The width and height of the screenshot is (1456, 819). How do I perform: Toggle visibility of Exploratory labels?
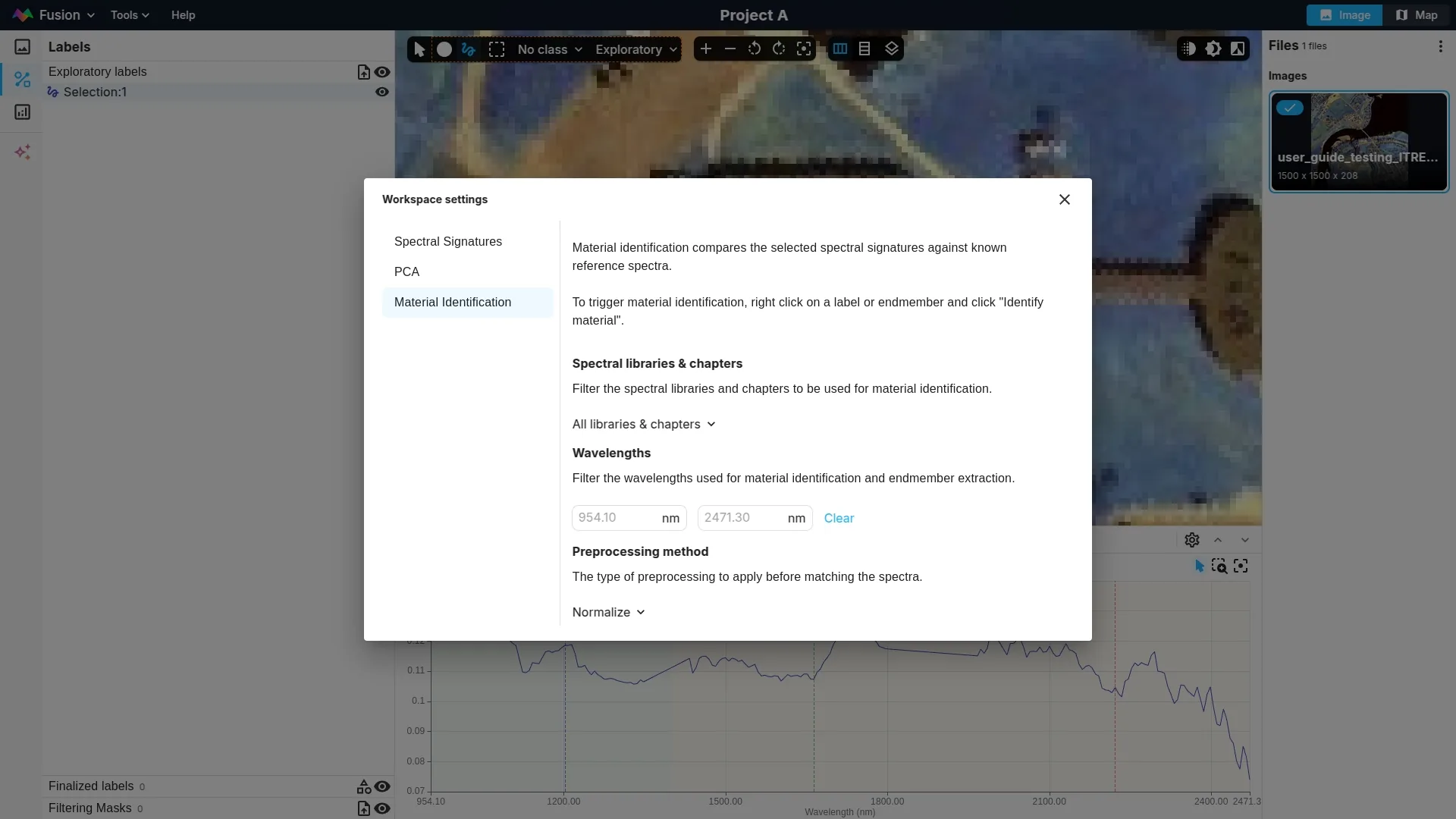[382, 72]
